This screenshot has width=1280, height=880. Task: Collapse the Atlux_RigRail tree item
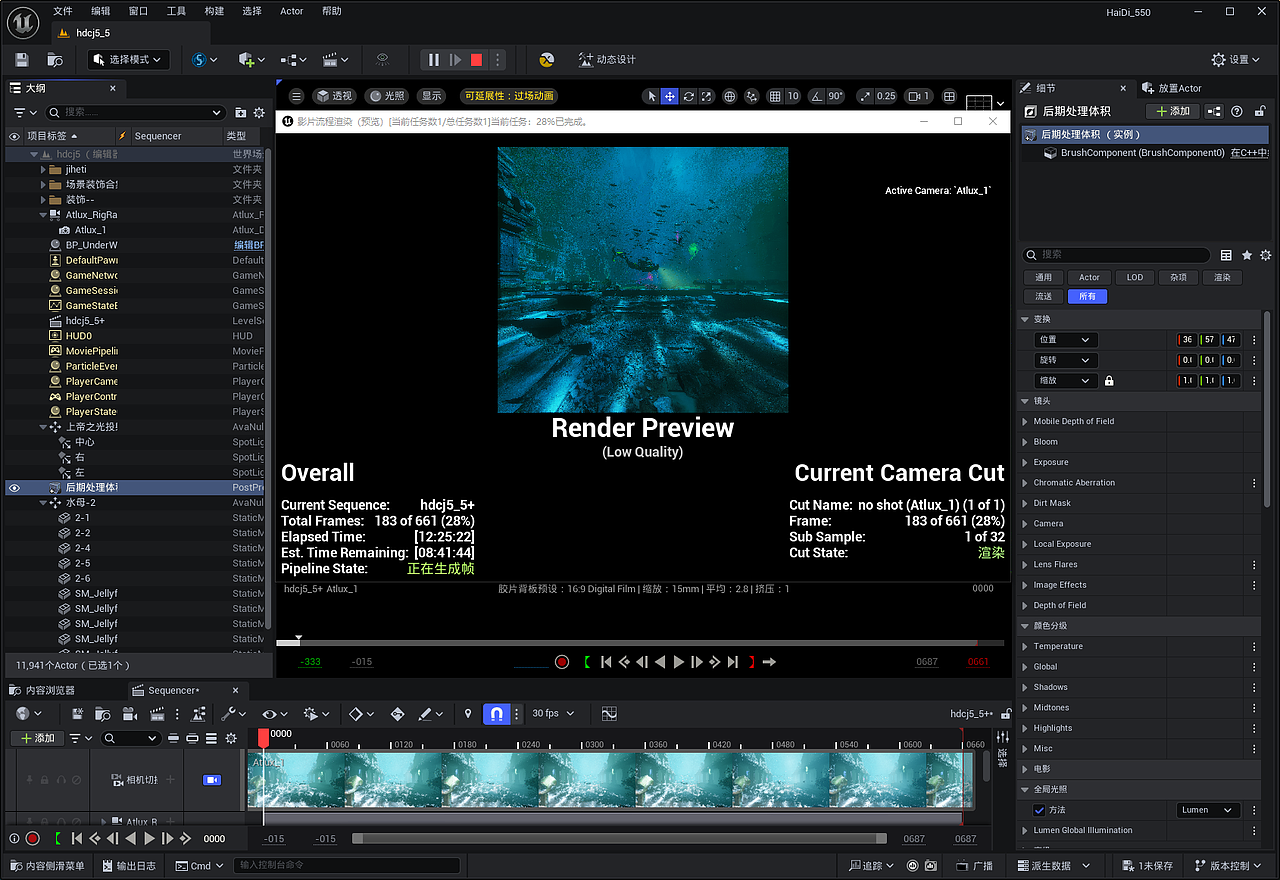[x=44, y=215]
